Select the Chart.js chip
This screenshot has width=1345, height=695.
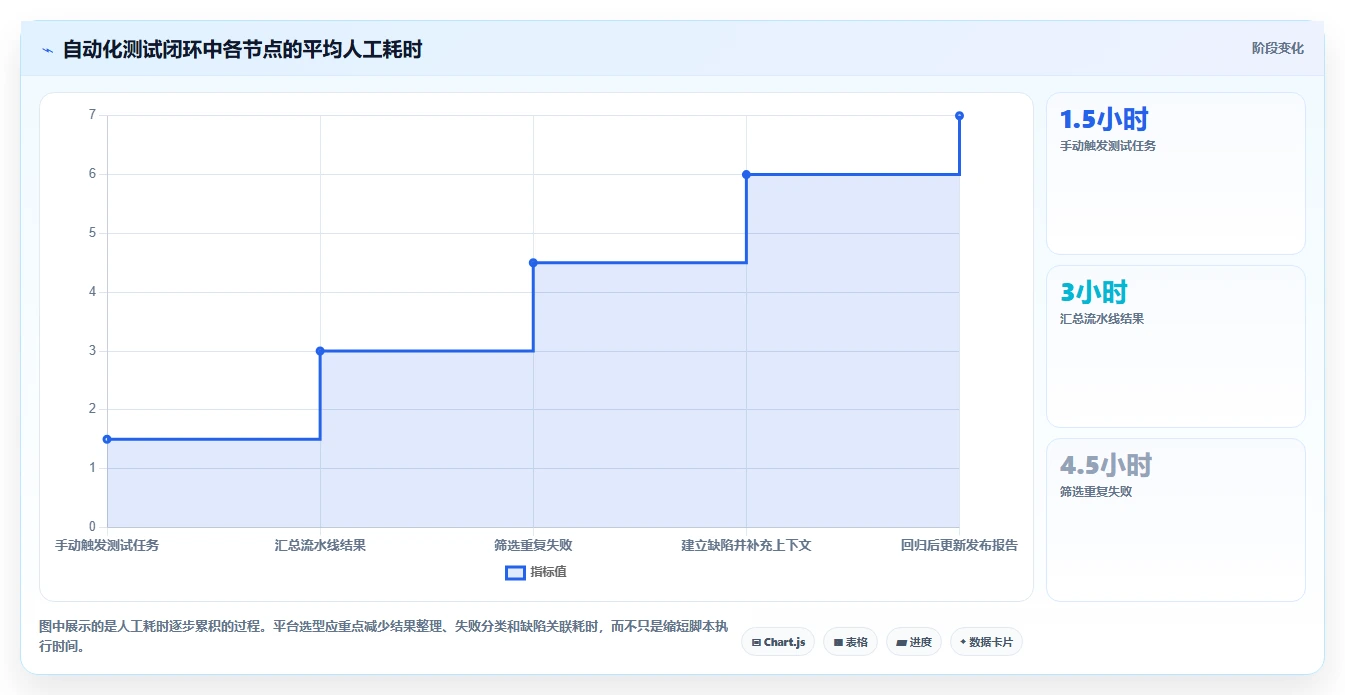[x=778, y=642]
